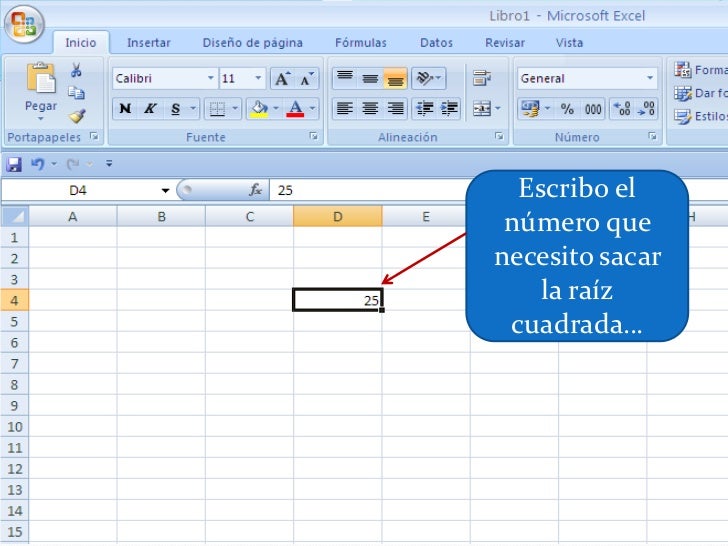Select column B header
Screen dimensions: 728x546
tap(161, 216)
